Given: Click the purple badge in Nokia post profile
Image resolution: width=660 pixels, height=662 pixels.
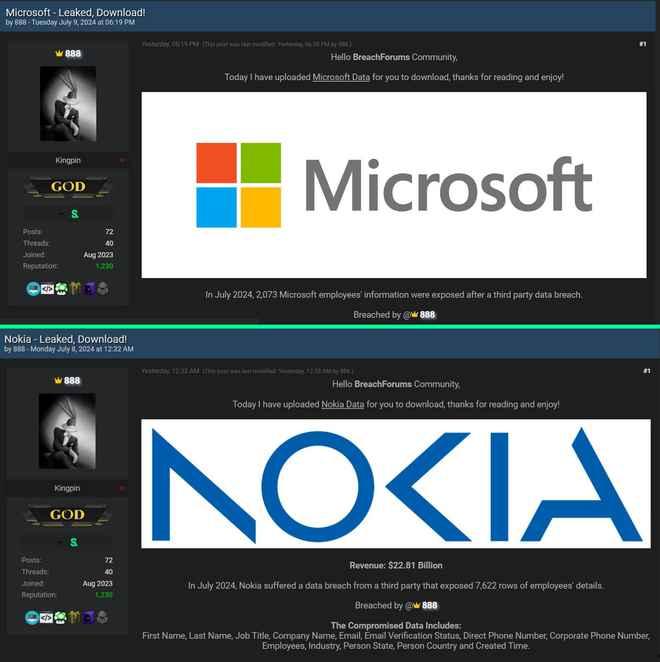Looking at the screenshot, I should [88, 617].
